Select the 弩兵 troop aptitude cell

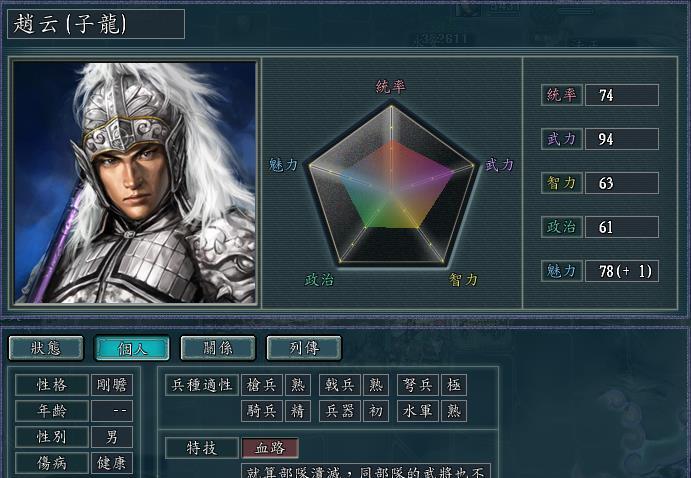pos(417,385)
